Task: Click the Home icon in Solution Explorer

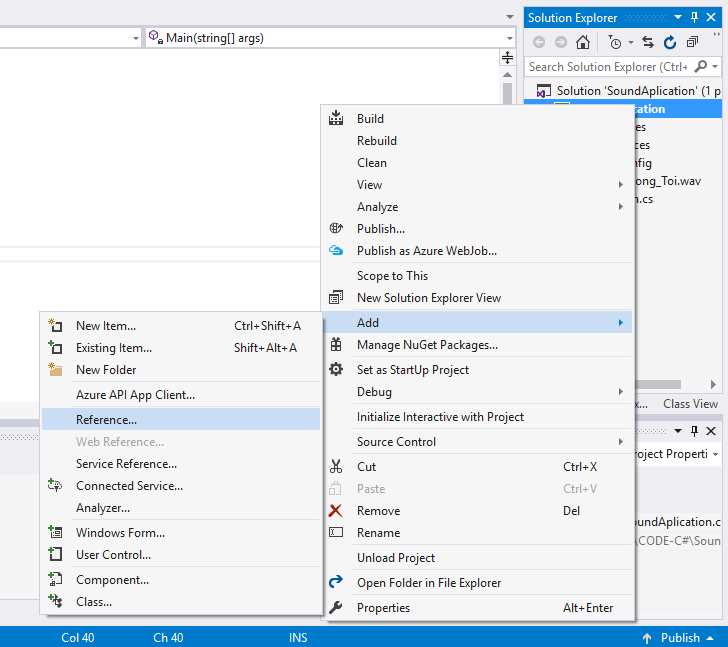Action: coord(583,42)
